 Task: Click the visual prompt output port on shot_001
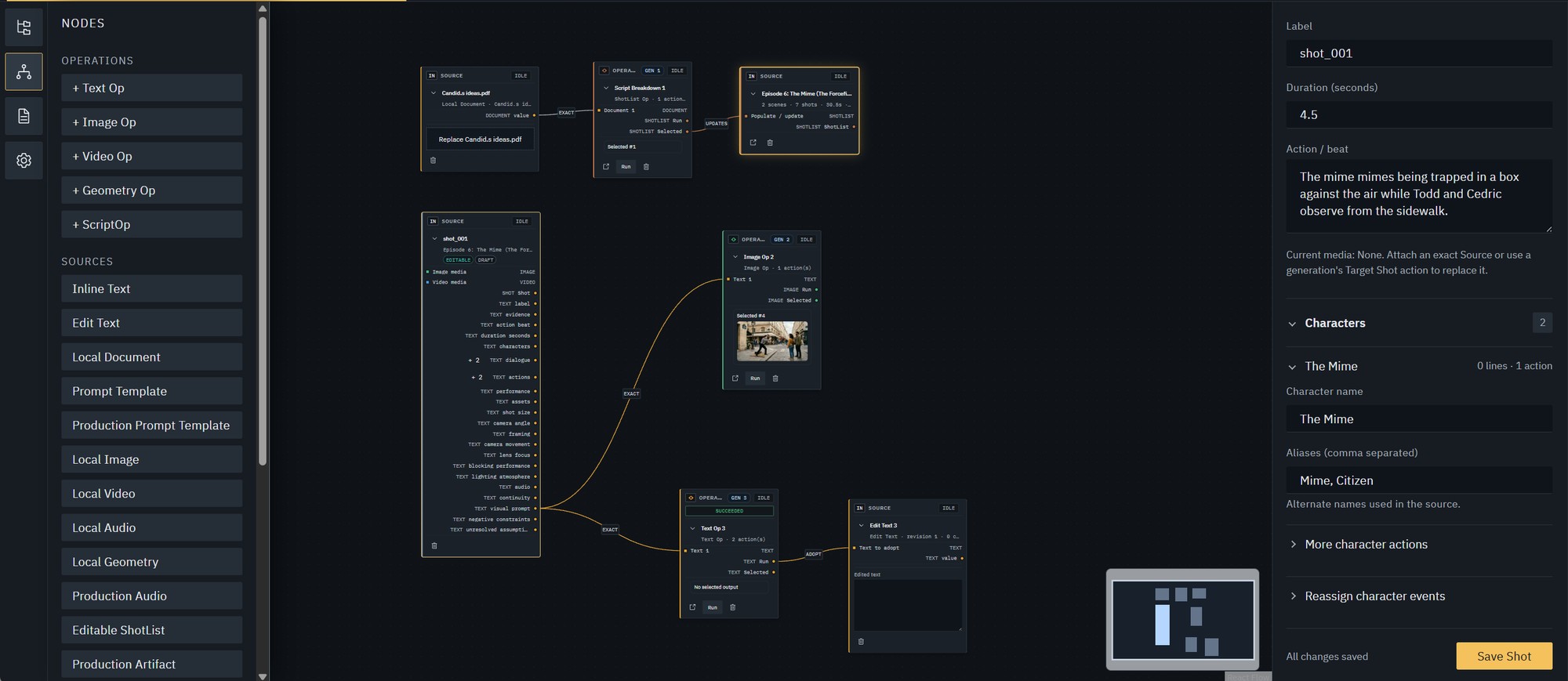[535, 509]
